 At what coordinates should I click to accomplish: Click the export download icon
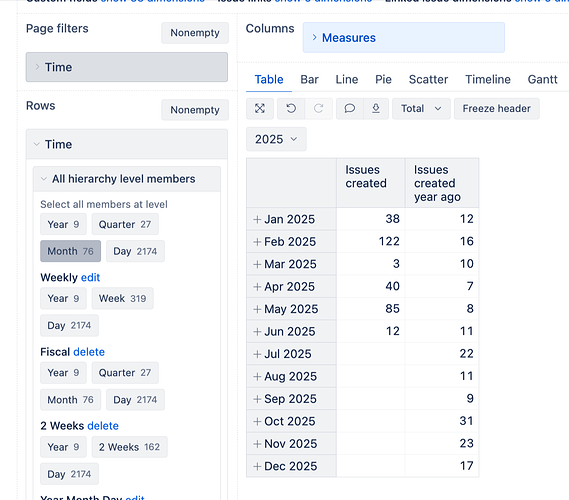[376, 108]
